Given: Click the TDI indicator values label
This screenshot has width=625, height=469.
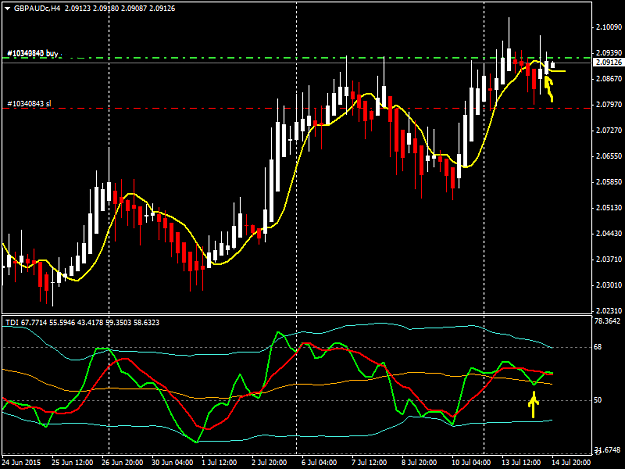Looking at the screenshot, I should [82, 322].
